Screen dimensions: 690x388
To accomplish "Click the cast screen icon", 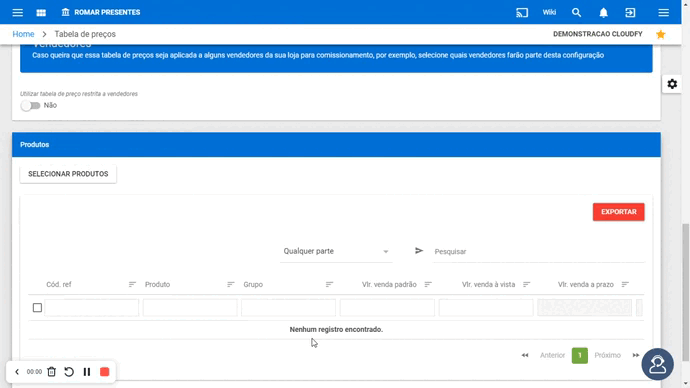I will click(x=522, y=12).
